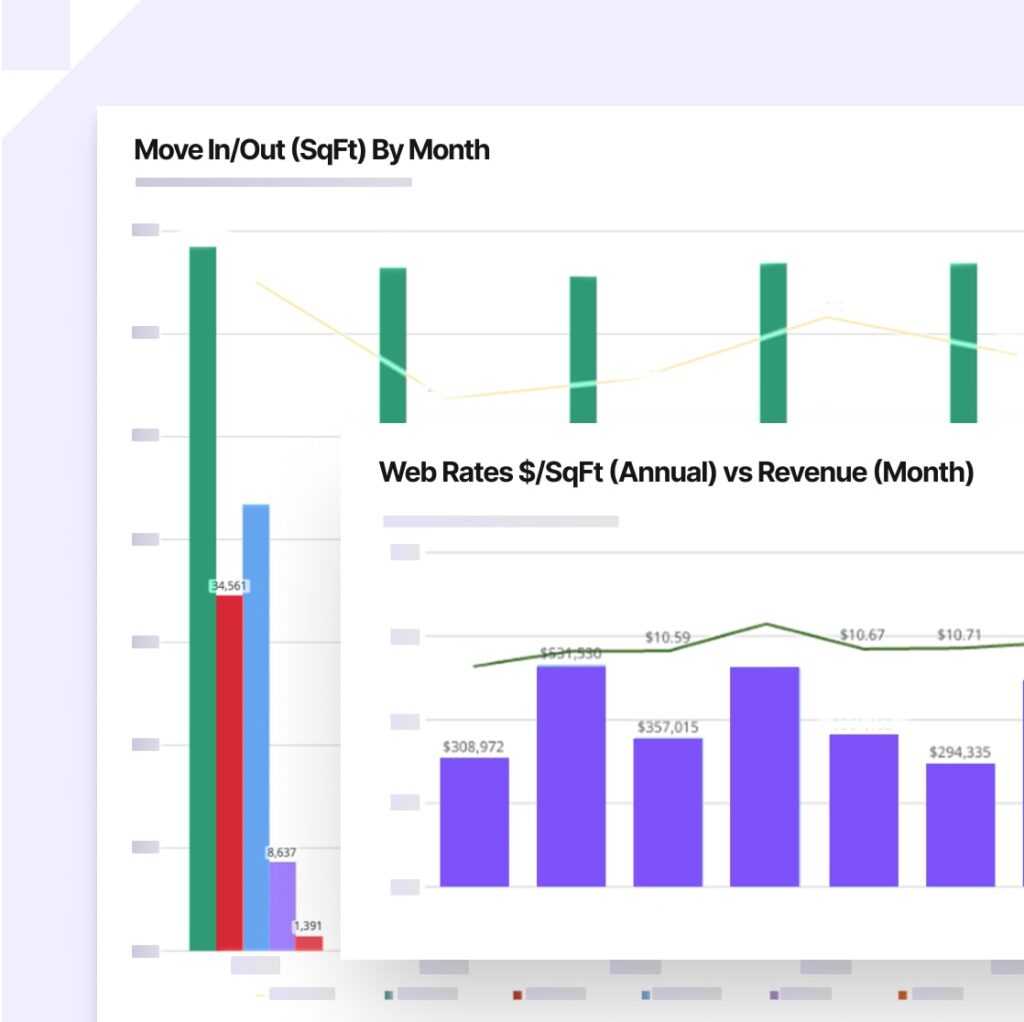Select the blue bar in the Move In/Out chart

pyautogui.click(x=256, y=727)
